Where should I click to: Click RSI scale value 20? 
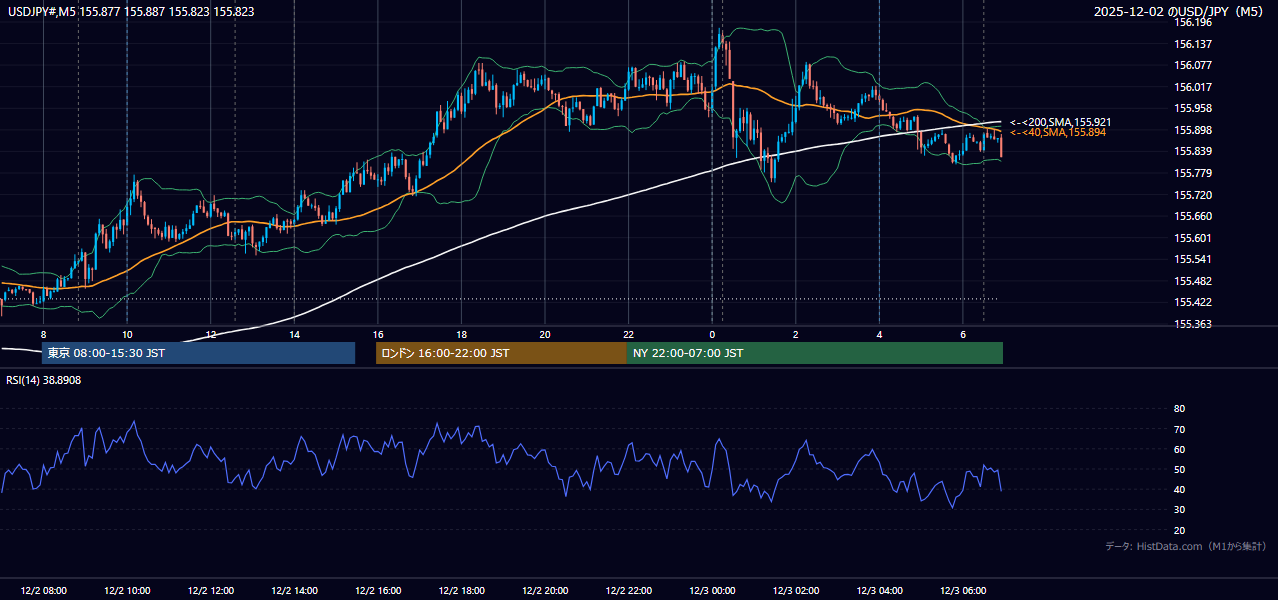[x=1180, y=530]
